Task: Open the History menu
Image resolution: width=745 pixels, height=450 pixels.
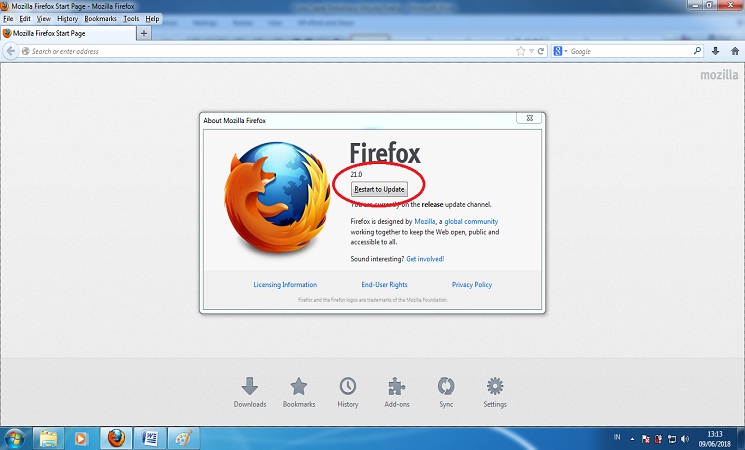Action: [67, 19]
